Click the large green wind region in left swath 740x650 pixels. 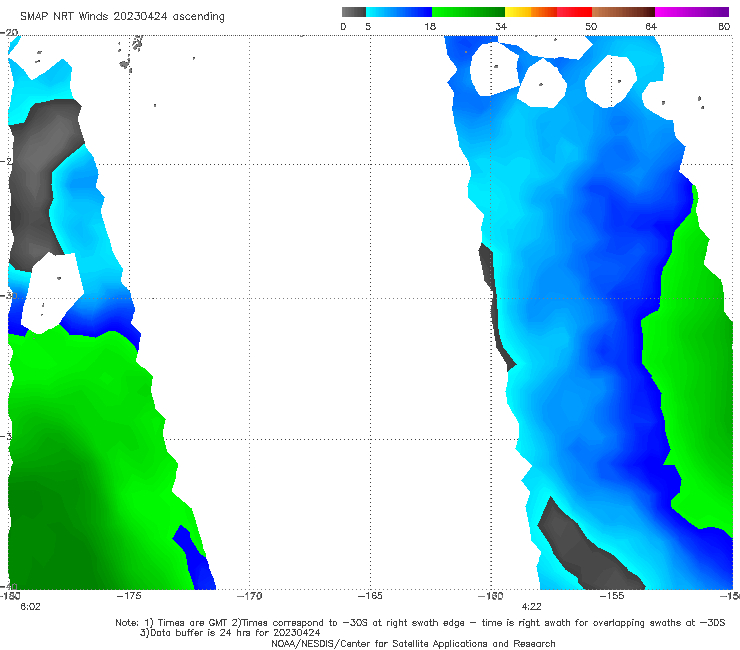(85, 463)
